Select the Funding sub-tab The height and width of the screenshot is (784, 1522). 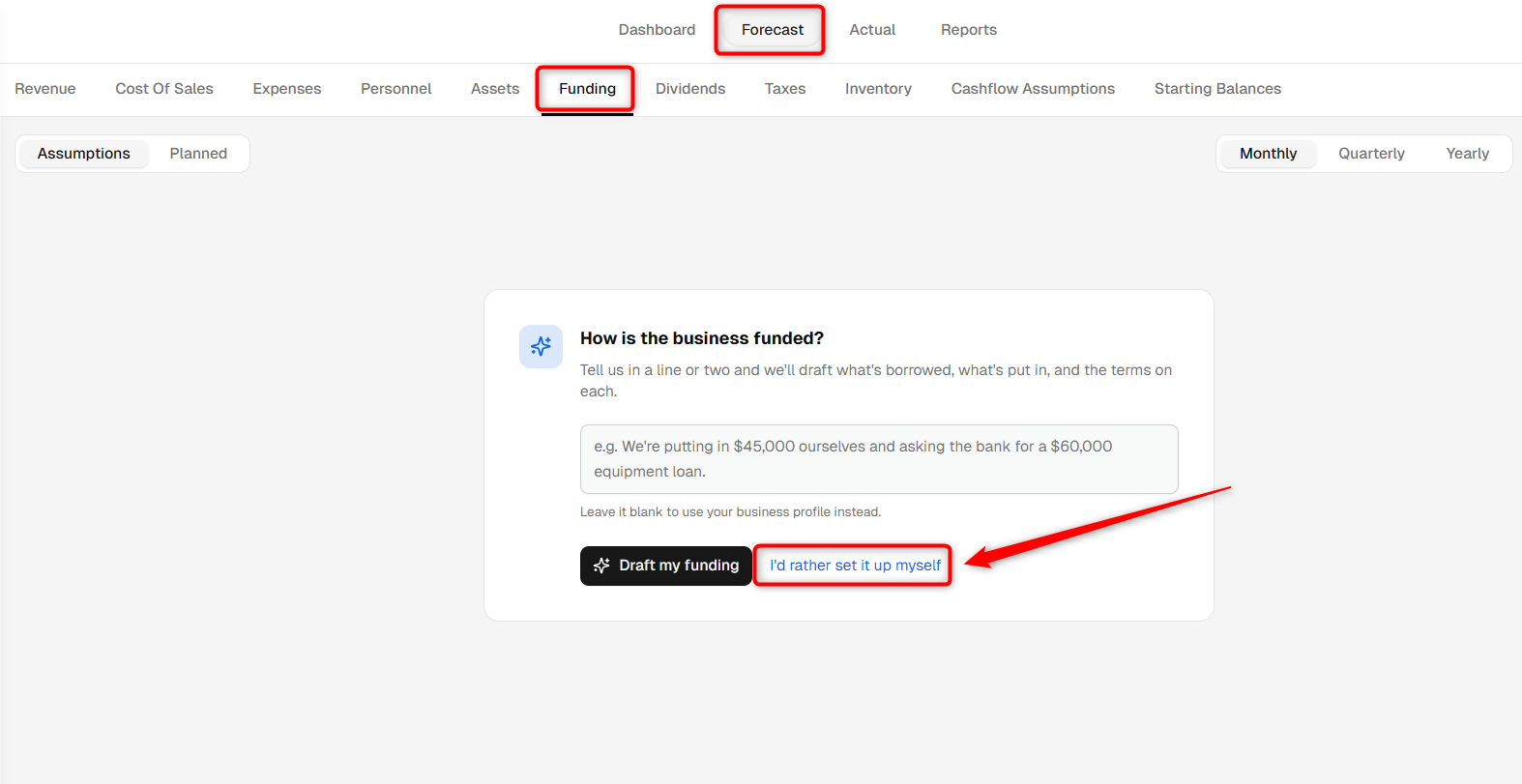(587, 89)
